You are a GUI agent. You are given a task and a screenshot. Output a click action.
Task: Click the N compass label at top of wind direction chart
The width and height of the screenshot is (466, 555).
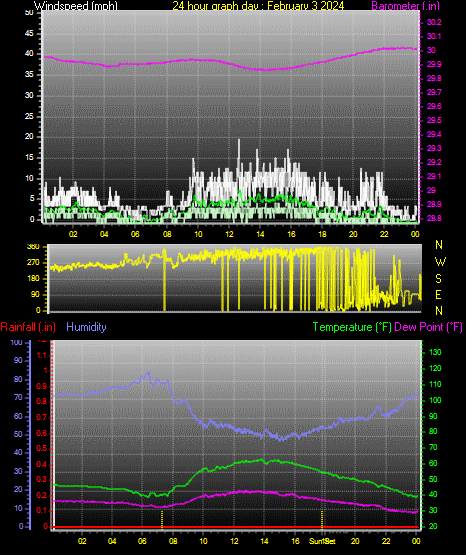coord(439,245)
